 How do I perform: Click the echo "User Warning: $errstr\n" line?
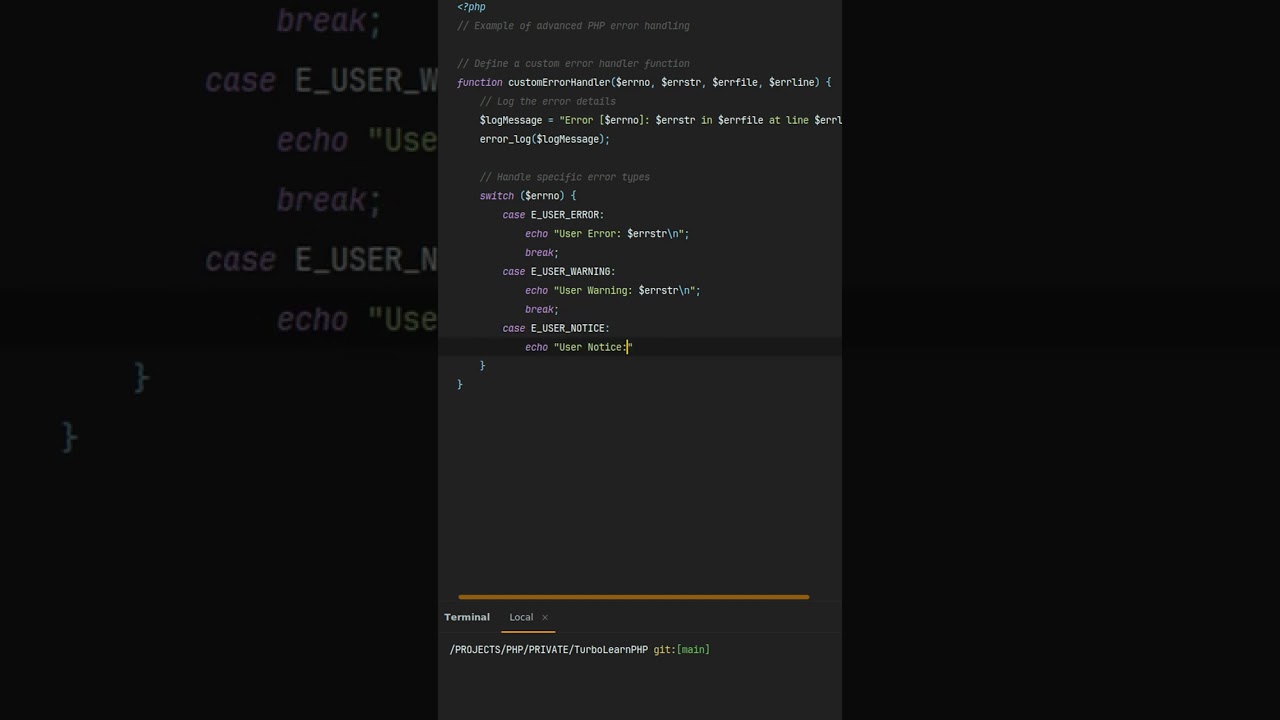[x=613, y=290]
